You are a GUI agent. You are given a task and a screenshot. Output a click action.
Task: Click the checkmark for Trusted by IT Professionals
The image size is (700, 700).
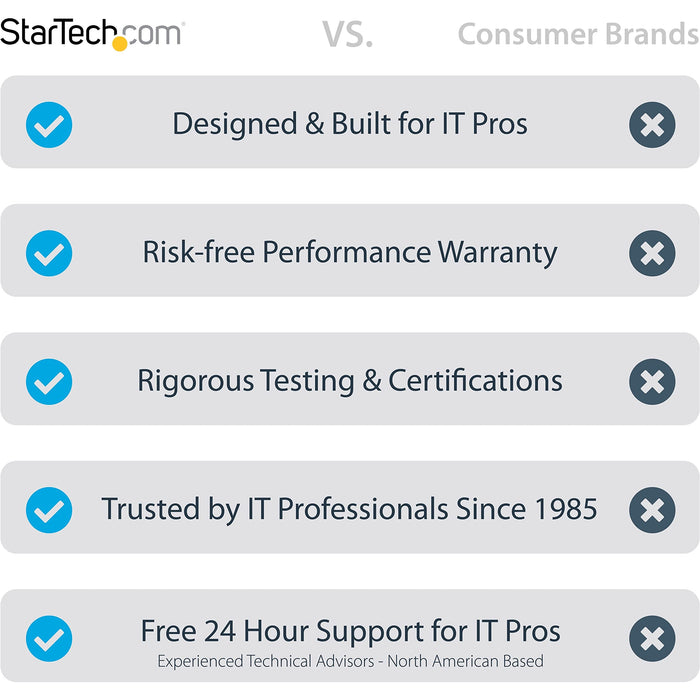tap(49, 509)
